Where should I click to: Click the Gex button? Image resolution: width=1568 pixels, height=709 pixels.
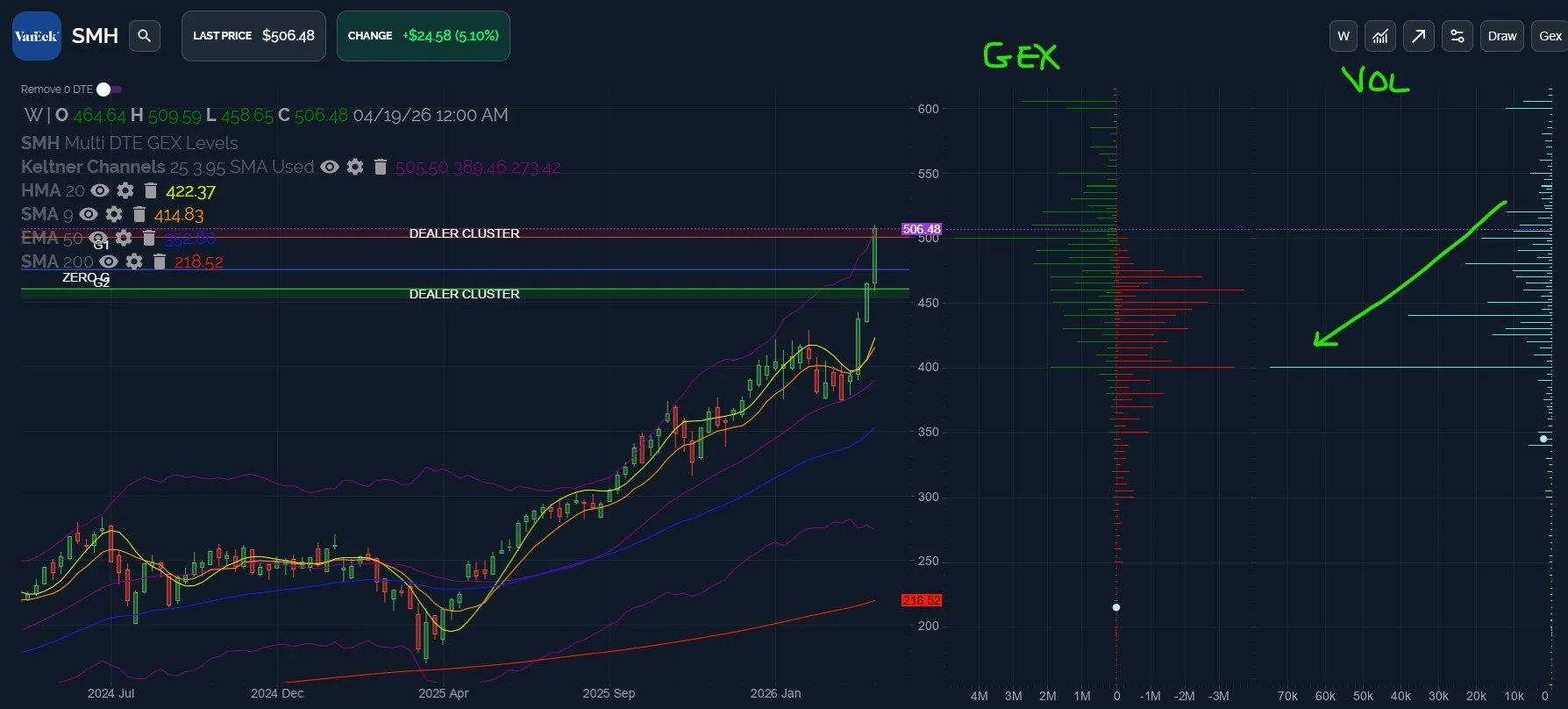coord(1550,36)
